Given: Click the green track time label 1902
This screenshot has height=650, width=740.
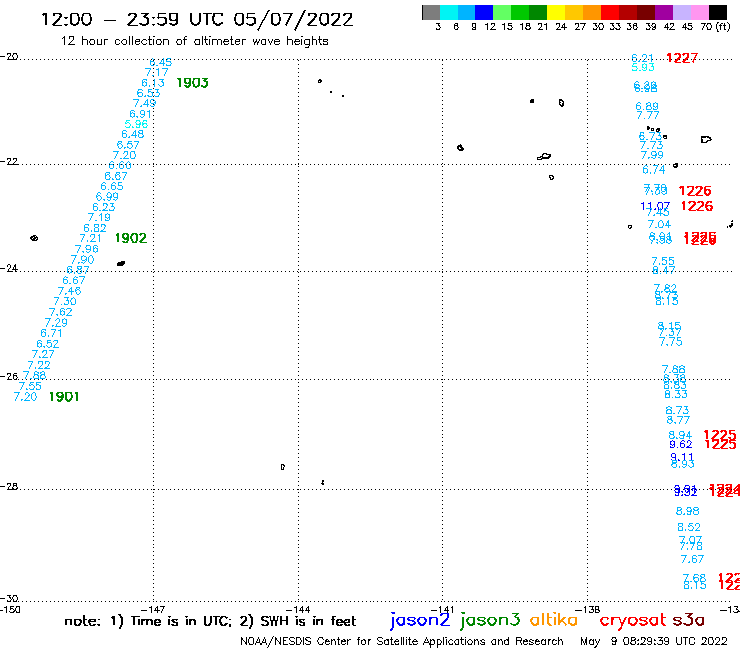Looking at the screenshot, I should [131, 238].
